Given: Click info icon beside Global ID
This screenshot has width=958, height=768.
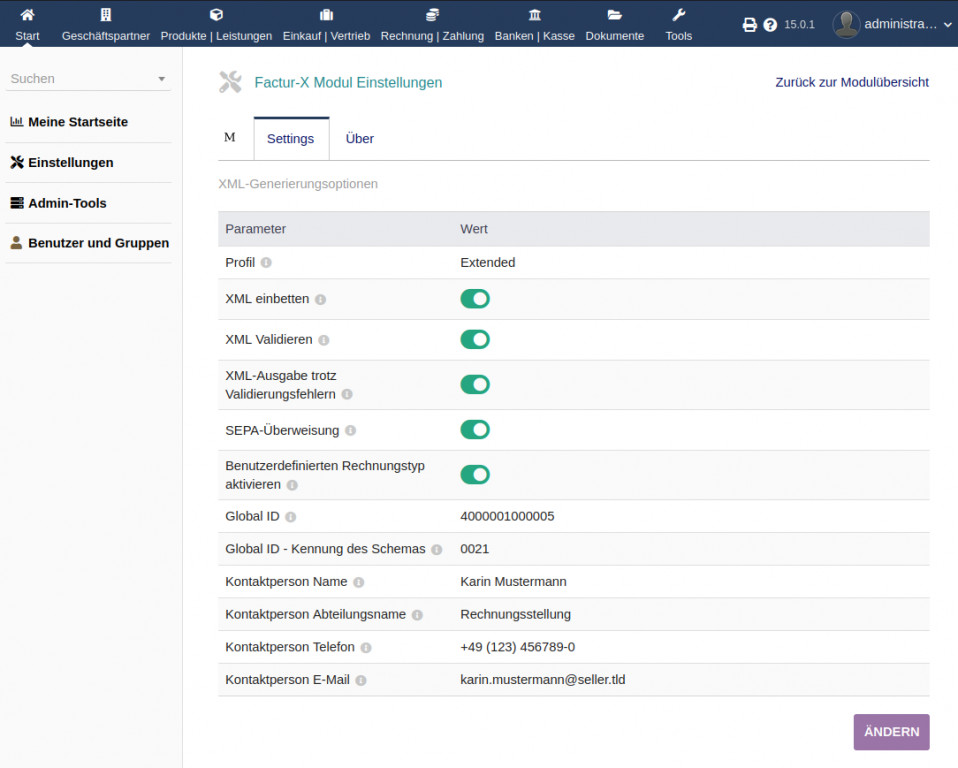Looking at the screenshot, I should click(290, 517).
